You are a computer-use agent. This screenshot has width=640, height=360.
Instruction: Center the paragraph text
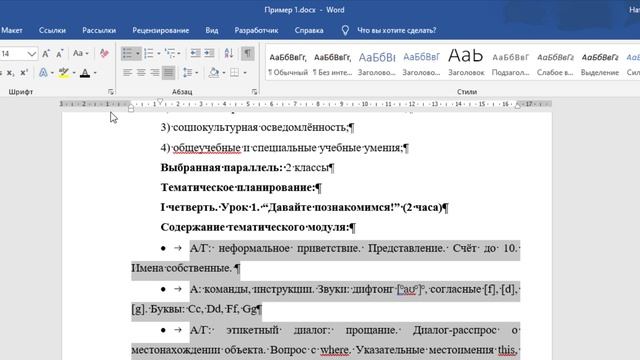tap(141, 73)
